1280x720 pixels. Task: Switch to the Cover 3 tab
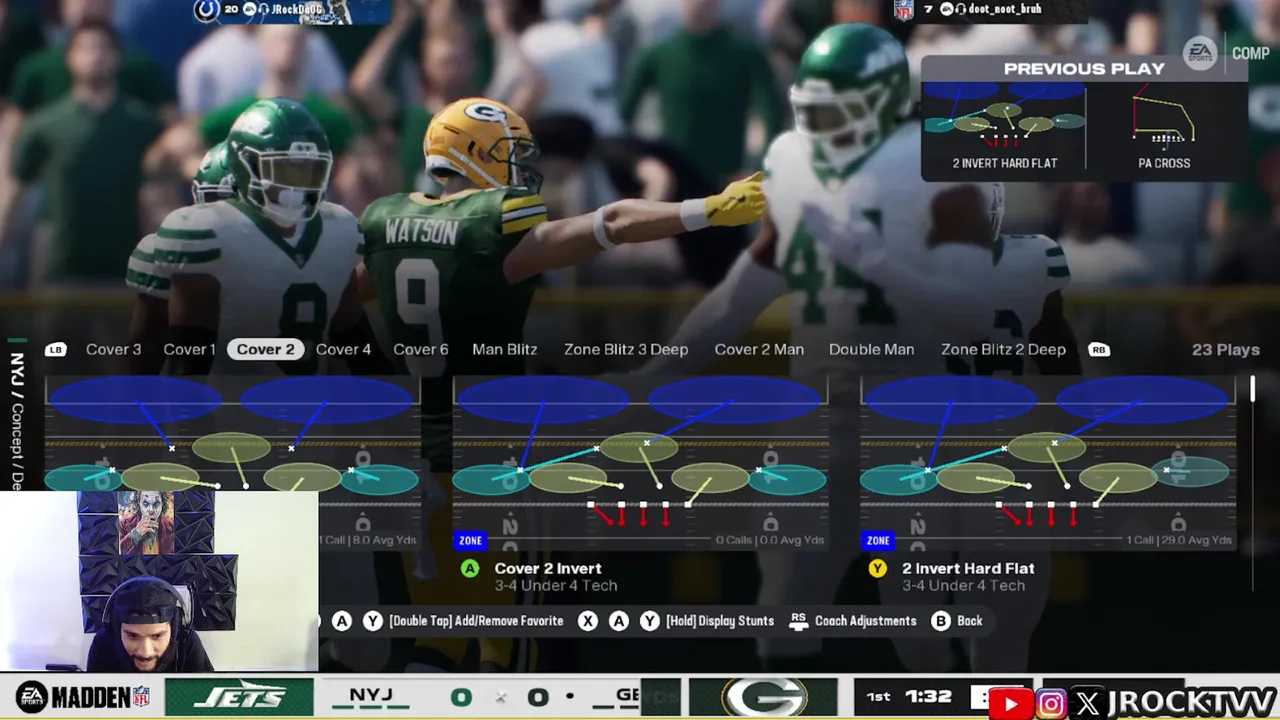click(x=113, y=349)
